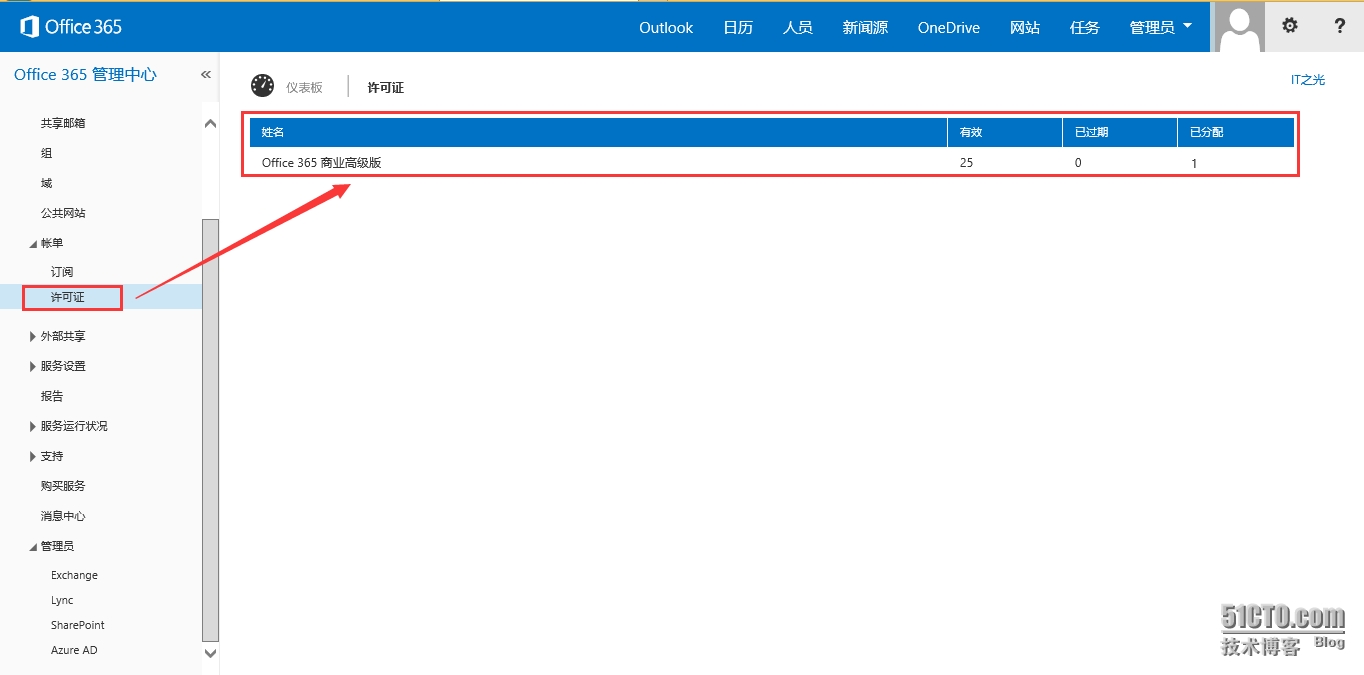Expand the 服务运行状况 section
1364x675 pixels.
33,427
